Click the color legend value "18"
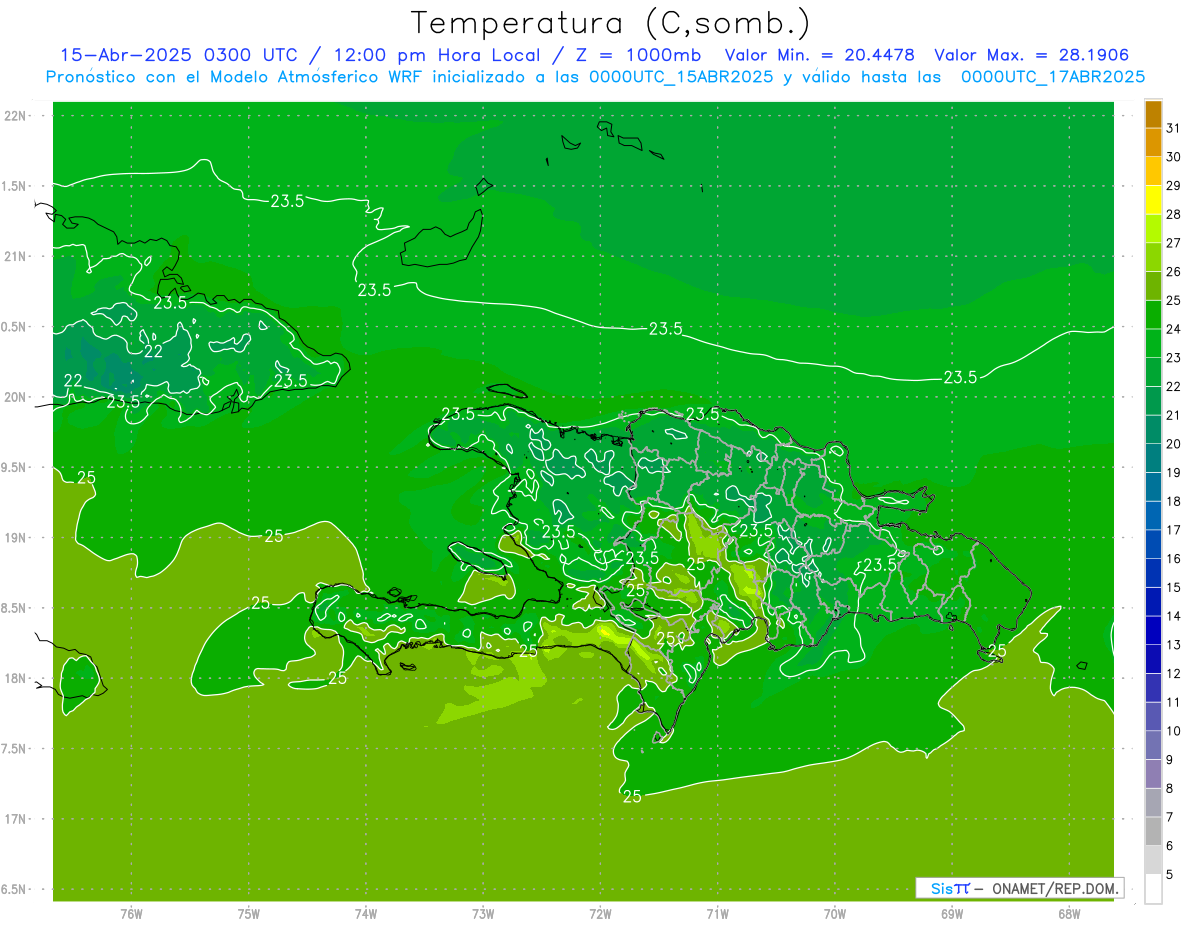 (x=1174, y=501)
